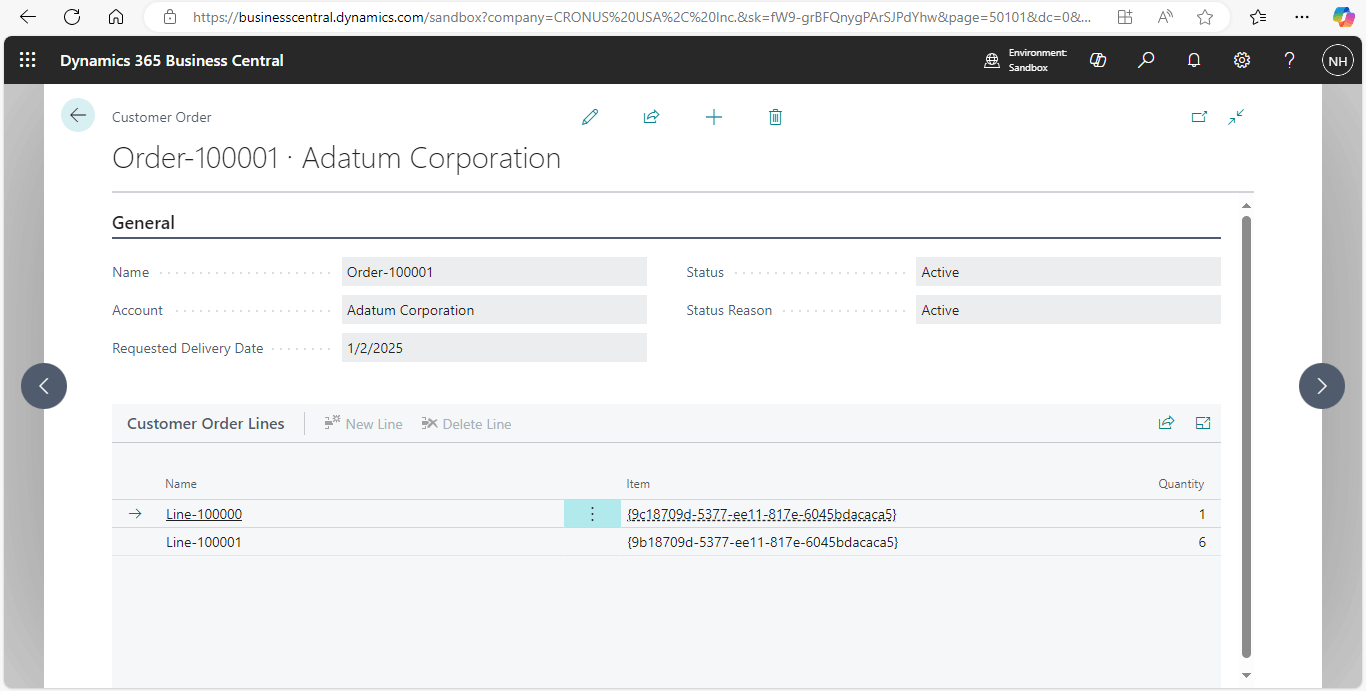
Task: Click New Line in order lines
Action: click(x=364, y=424)
